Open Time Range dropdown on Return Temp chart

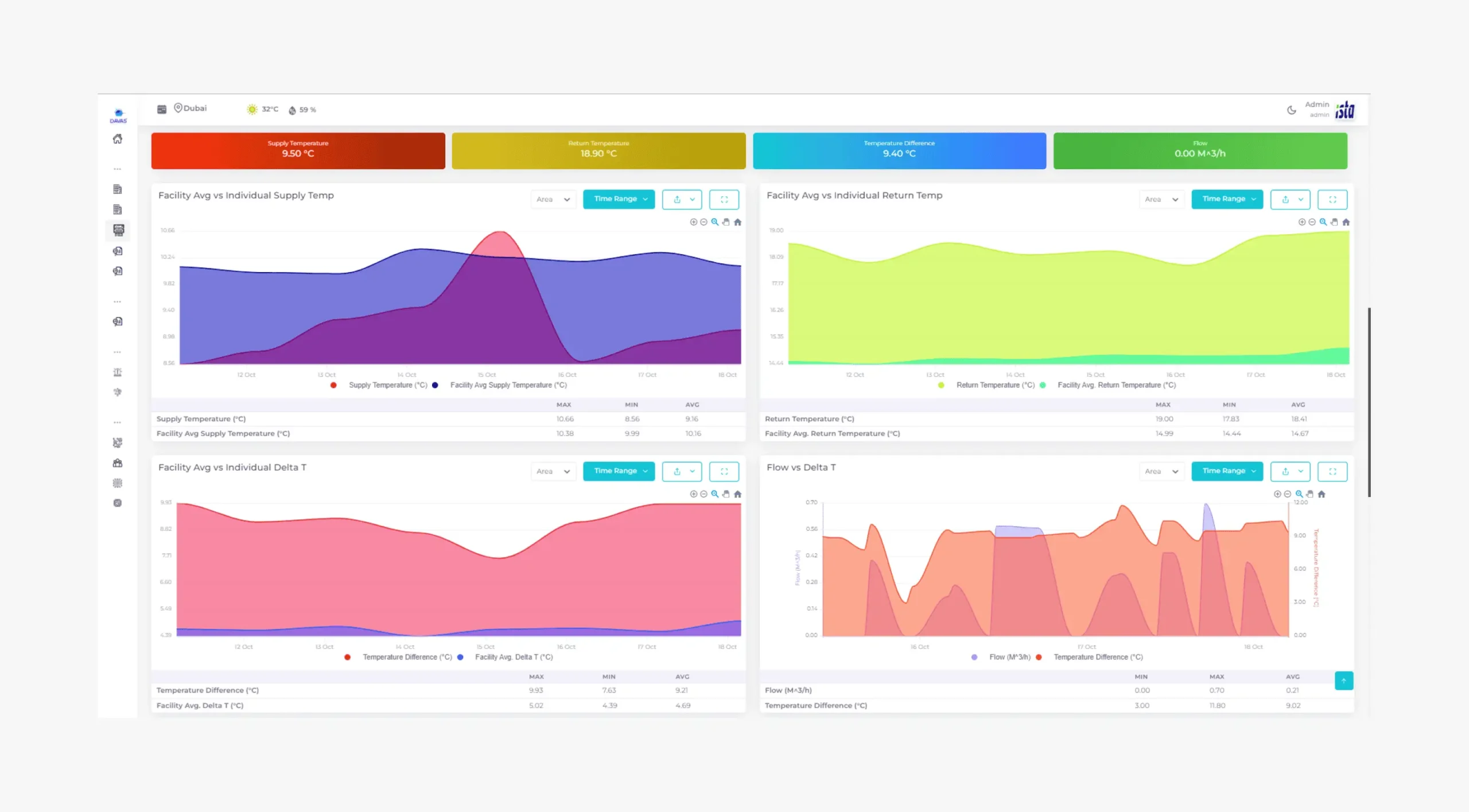(x=1227, y=199)
